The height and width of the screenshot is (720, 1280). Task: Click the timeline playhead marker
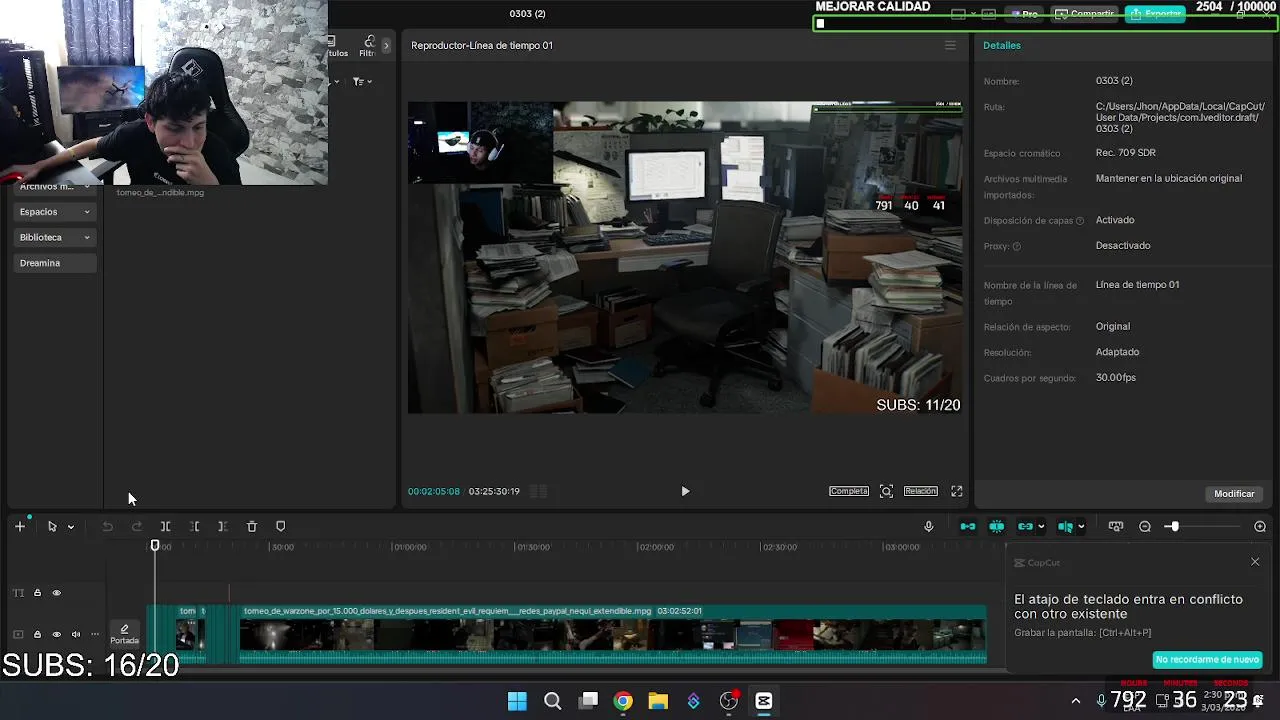pos(155,546)
